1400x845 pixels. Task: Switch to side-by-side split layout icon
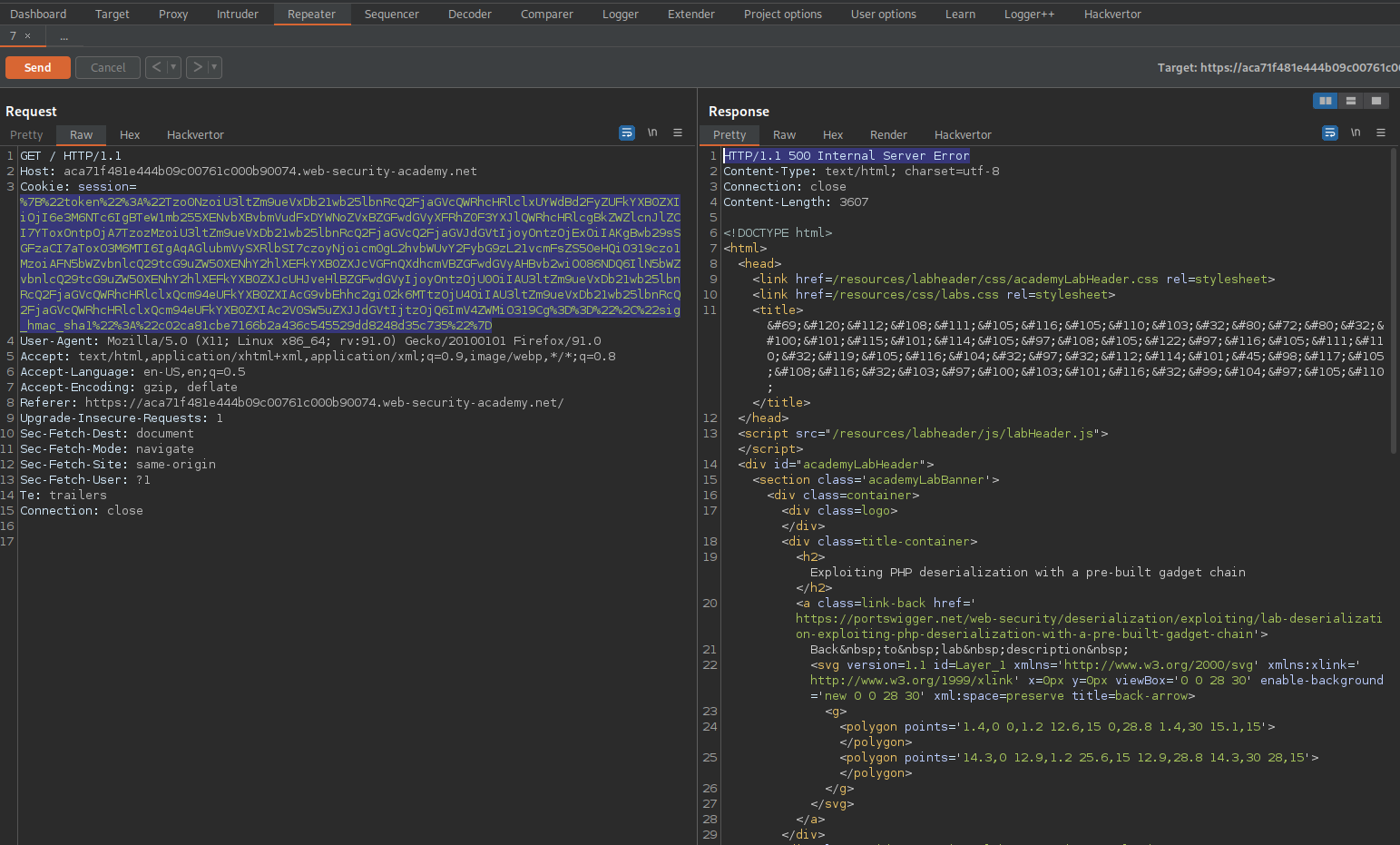1326,101
